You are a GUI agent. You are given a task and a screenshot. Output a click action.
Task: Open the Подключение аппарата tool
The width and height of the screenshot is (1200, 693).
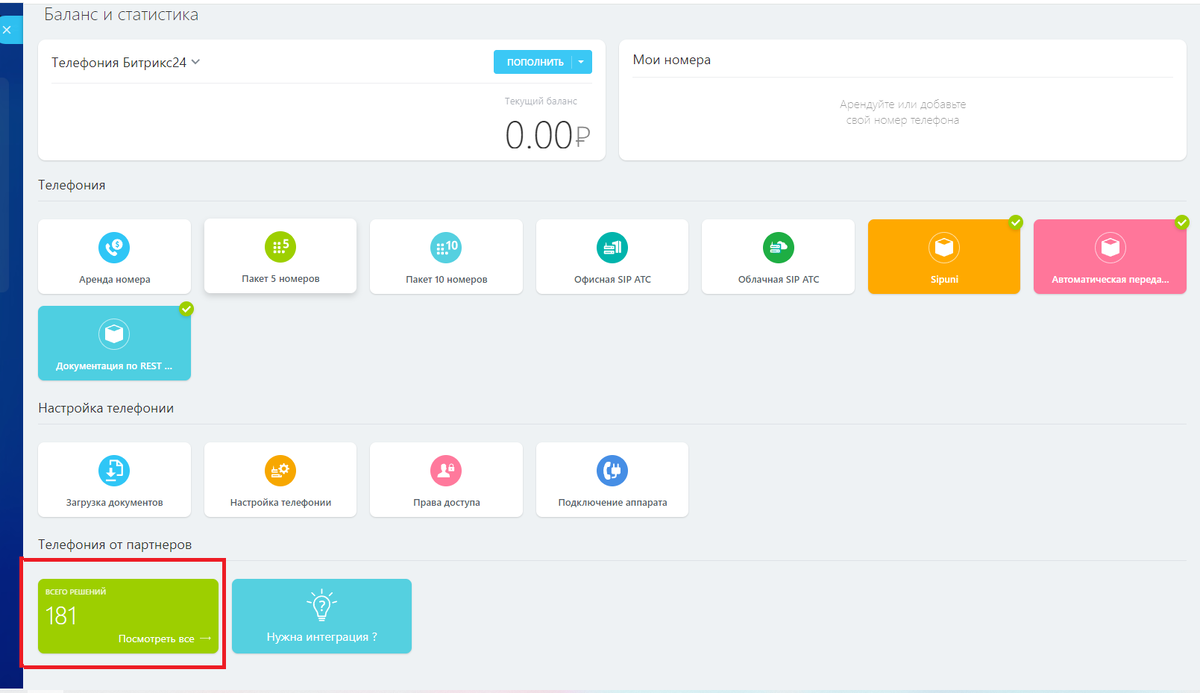point(612,479)
